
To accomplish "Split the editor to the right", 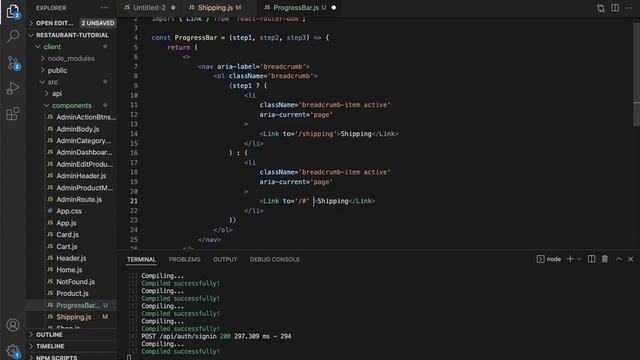I will coord(615,8).
